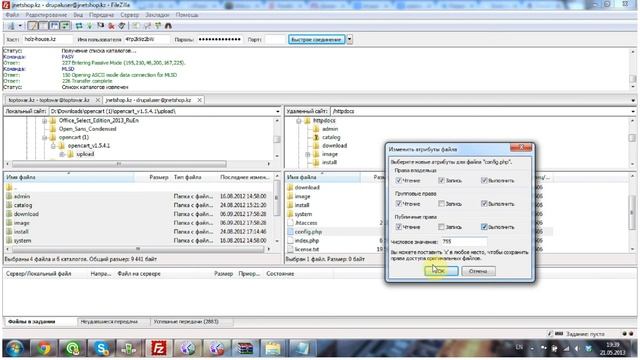Screen dimensions: 640x360
Task: Open the filename filters toolbar icon
Action: coord(136,26)
